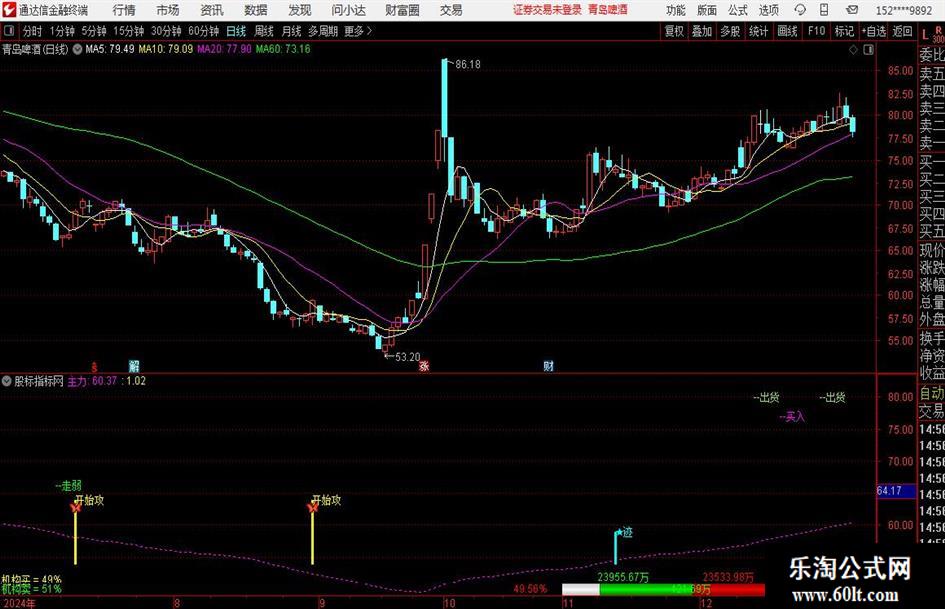
Task: Open the 画线 drawing tools button
Action: (787, 31)
